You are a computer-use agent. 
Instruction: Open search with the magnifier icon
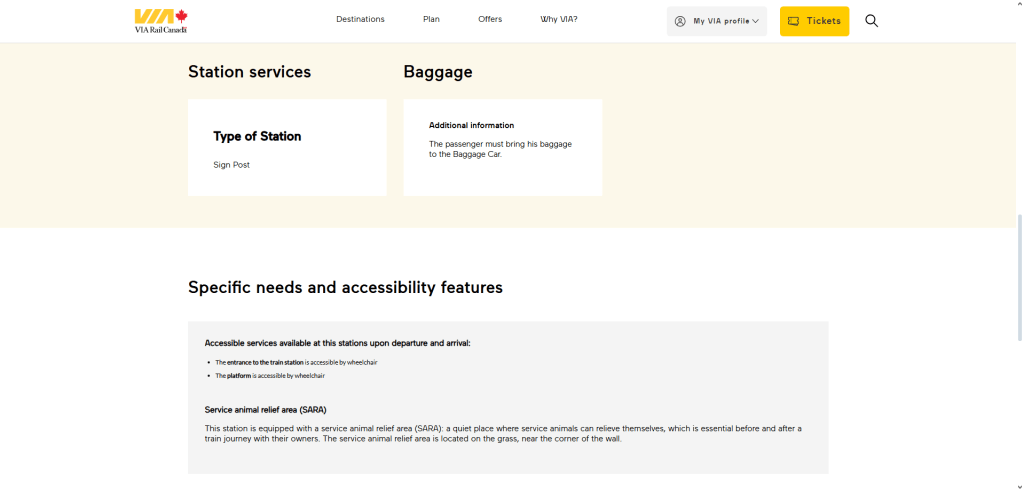(871, 21)
